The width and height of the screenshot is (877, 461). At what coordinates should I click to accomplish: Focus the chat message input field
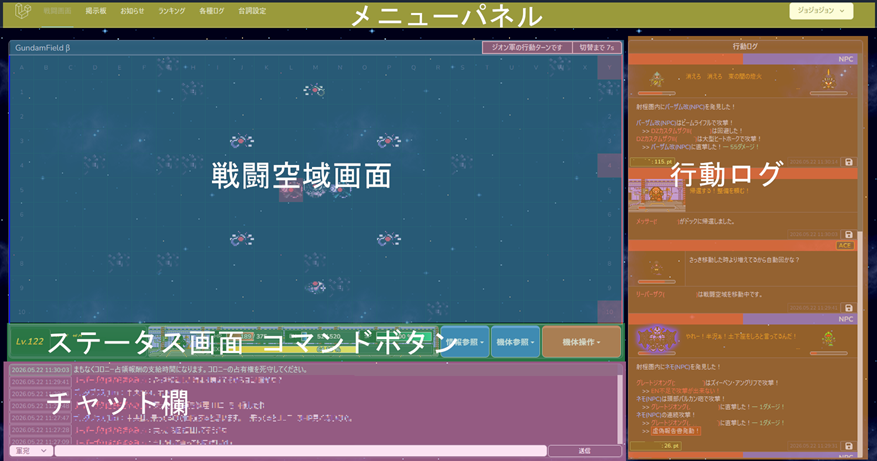[x=300, y=450]
